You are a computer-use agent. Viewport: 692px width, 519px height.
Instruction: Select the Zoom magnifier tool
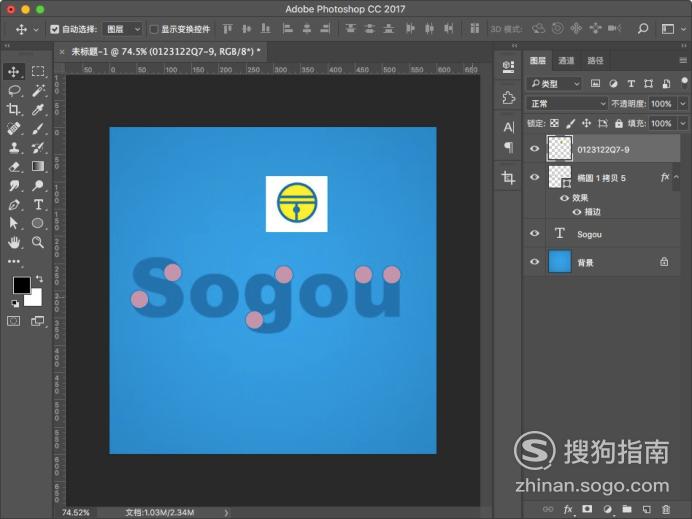38,242
